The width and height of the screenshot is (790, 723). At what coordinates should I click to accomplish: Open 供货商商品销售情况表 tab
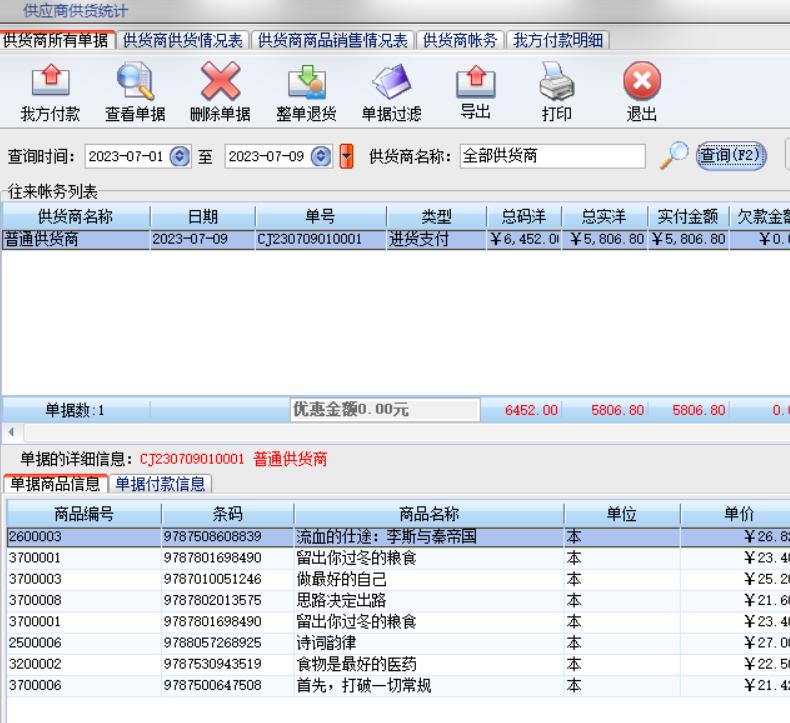point(333,40)
